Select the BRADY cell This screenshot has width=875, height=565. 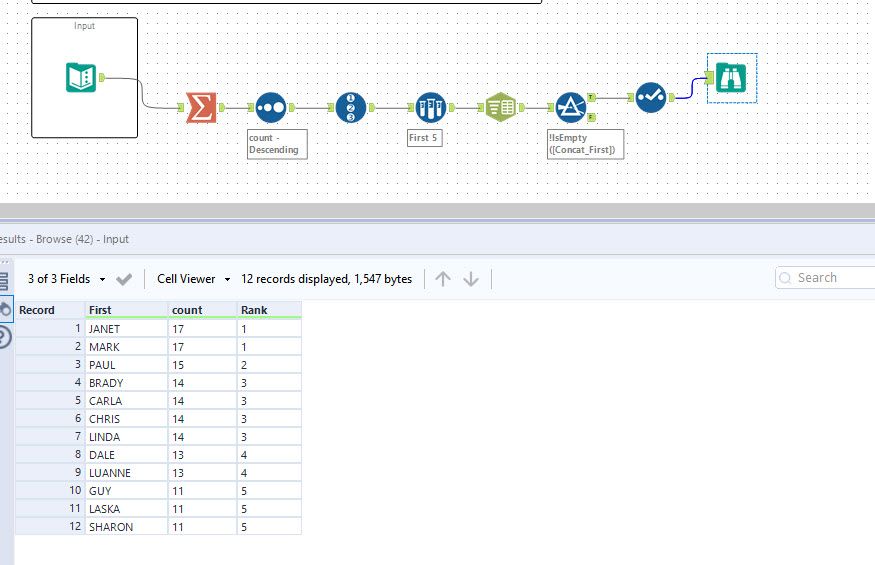tap(127, 383)
